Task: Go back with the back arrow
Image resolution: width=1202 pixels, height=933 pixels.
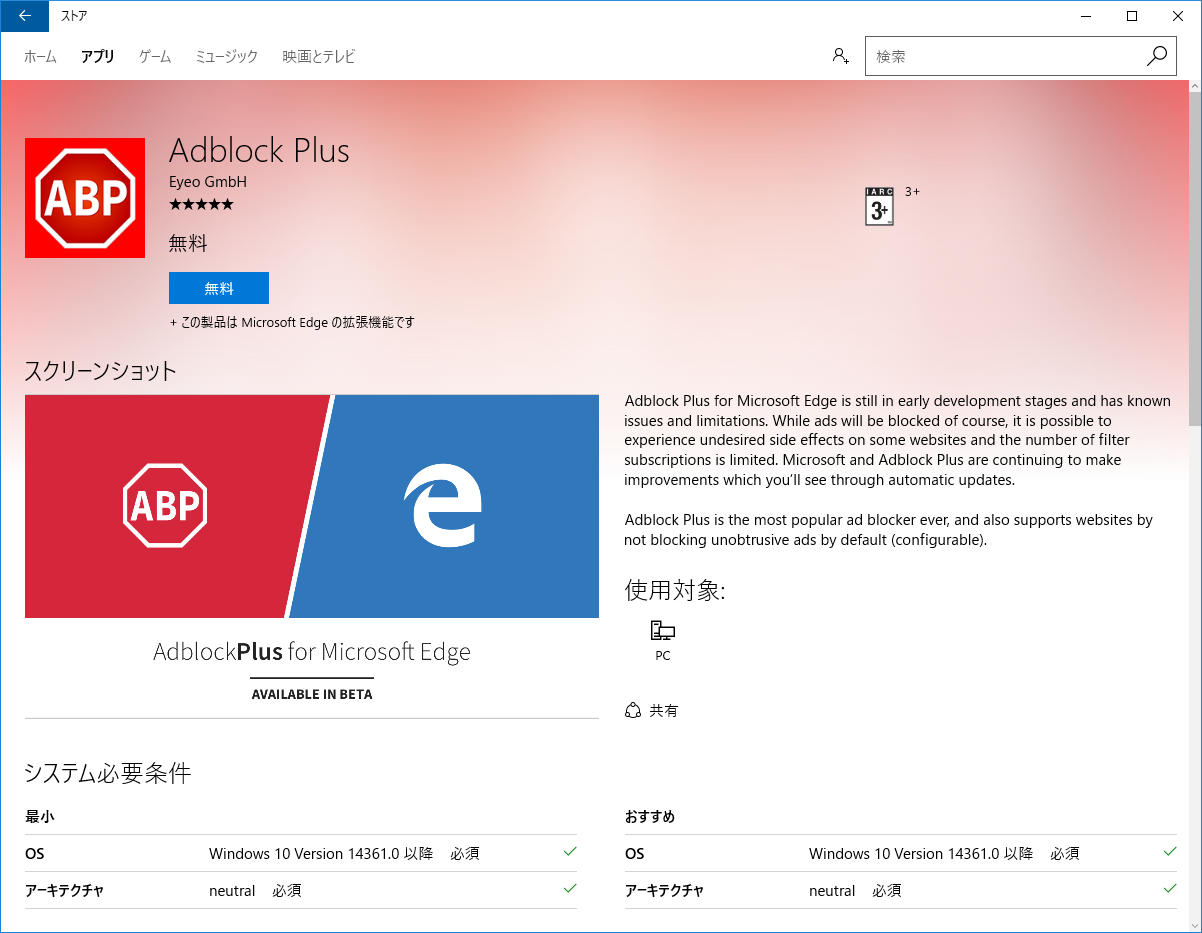Action: [24, 16]
